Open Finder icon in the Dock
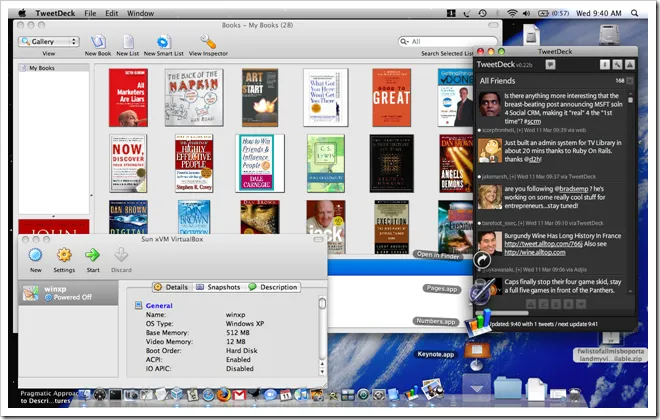 click(85, 394)
